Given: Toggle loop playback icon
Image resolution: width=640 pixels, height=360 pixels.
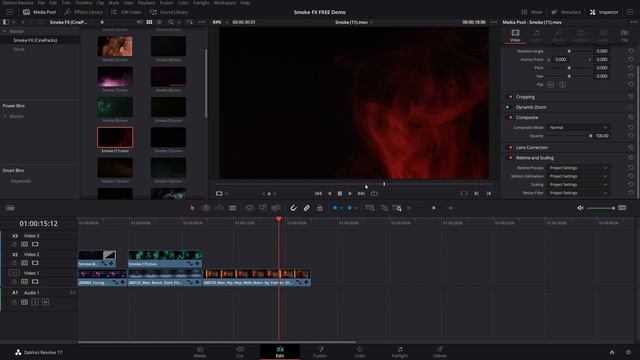Looking at the screenshot, I should pos(374,193).
